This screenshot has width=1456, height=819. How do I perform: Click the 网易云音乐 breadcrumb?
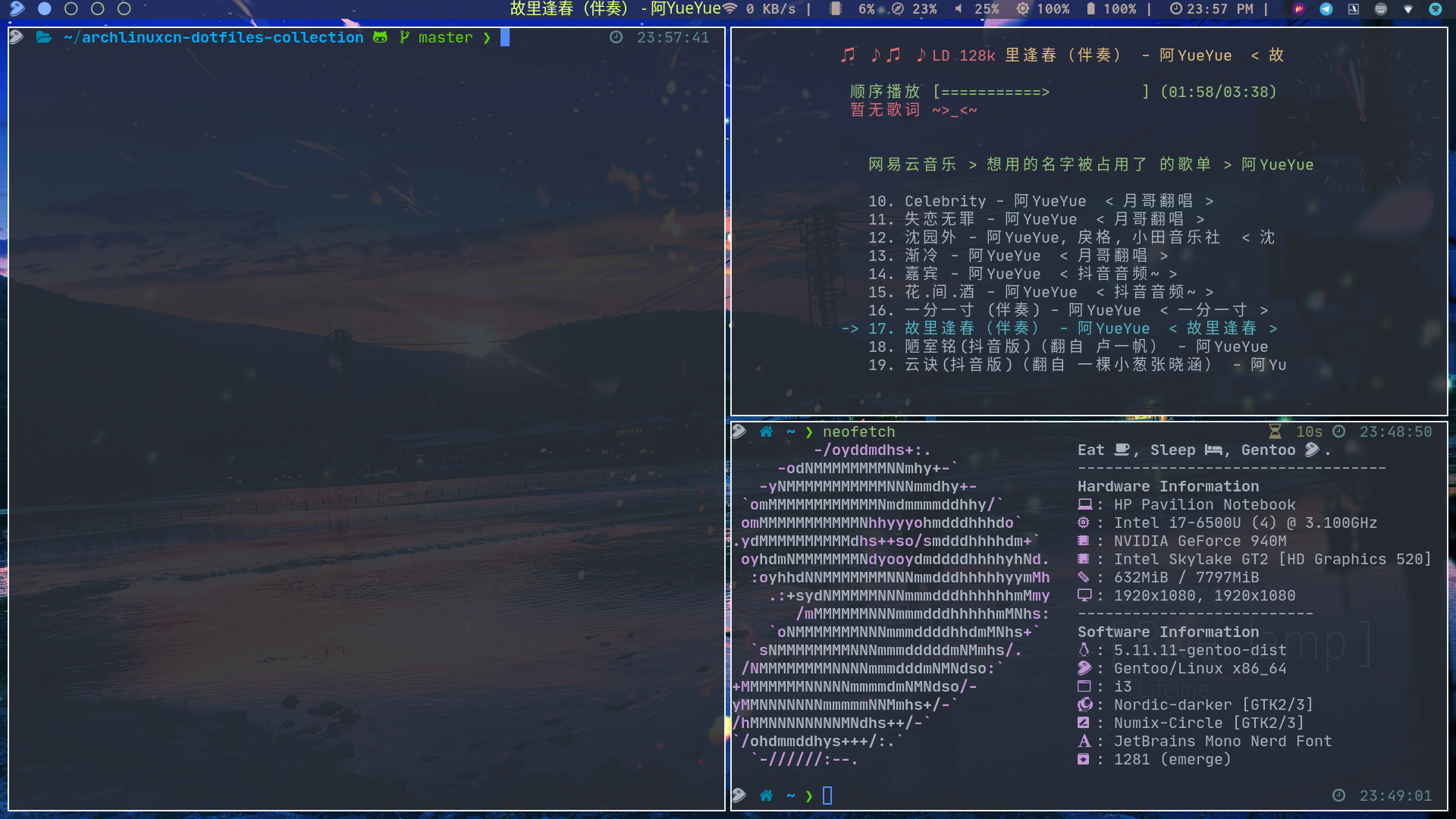[x=912, y=165]
